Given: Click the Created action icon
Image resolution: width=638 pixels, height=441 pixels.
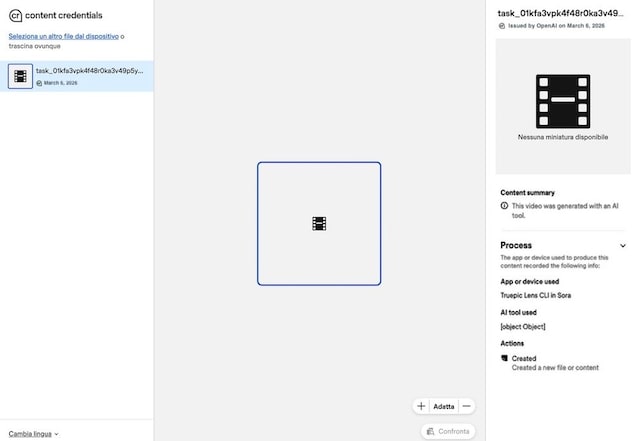Looking at the screenshot, I should (504, 358).
